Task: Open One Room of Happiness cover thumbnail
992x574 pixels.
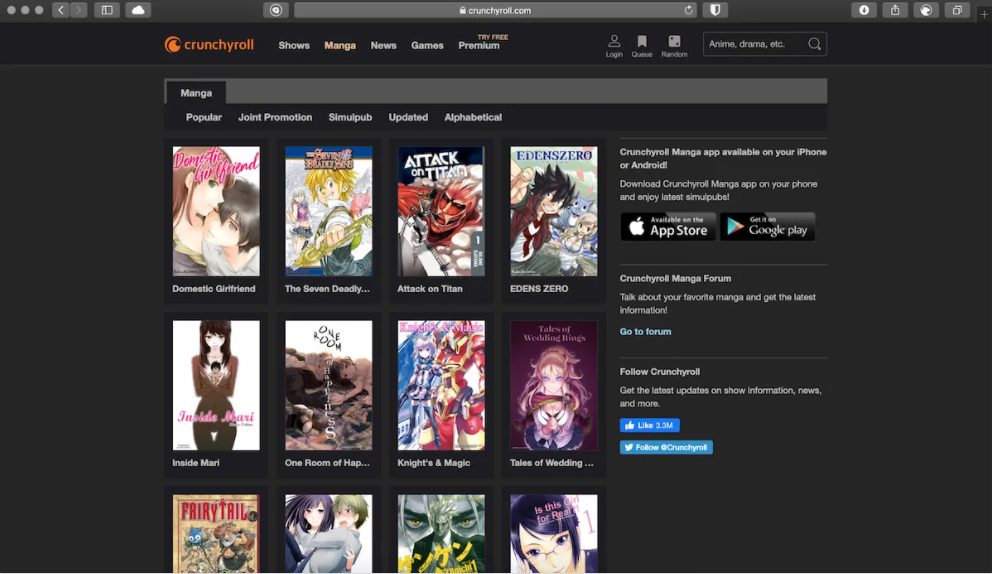Action: point(328,385)
